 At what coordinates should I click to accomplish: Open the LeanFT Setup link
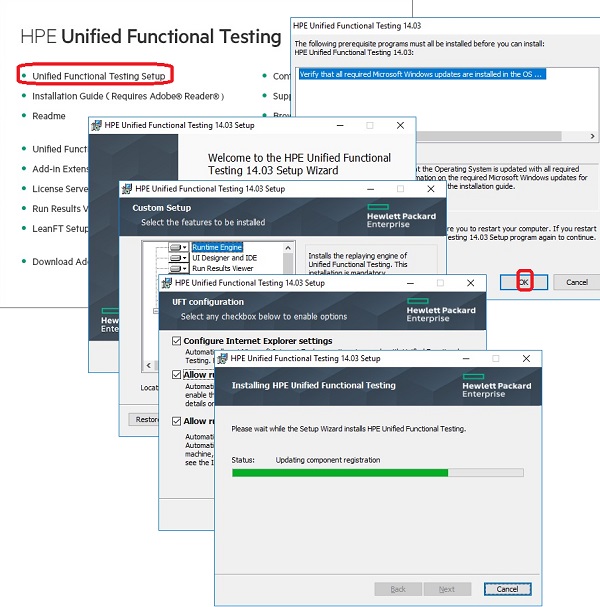tap(60, 228)
